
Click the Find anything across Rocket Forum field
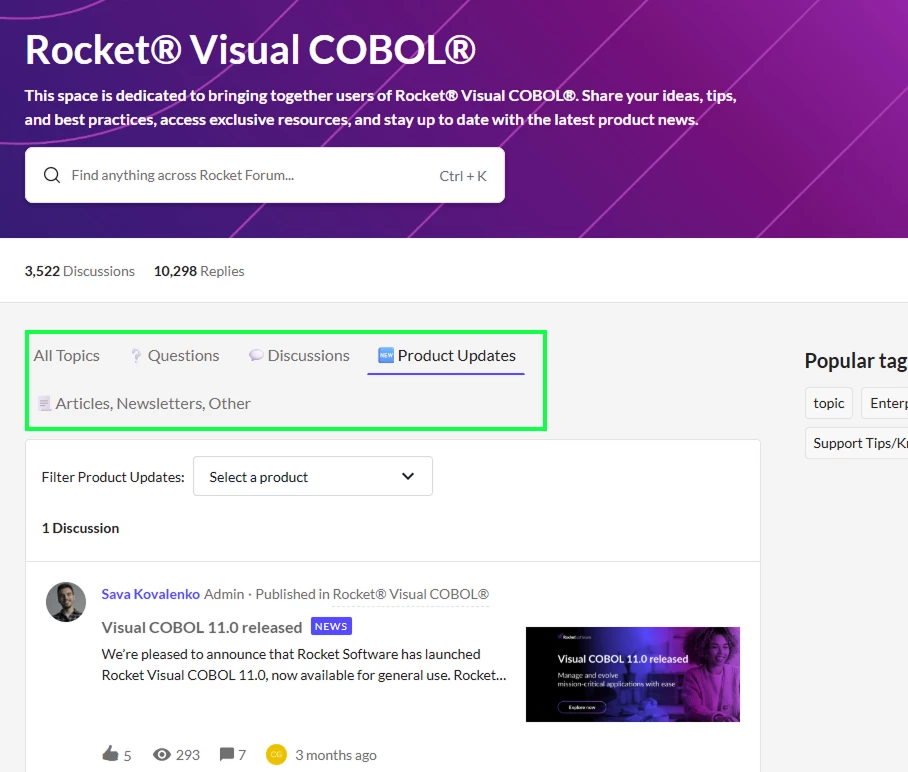point(265,175)
